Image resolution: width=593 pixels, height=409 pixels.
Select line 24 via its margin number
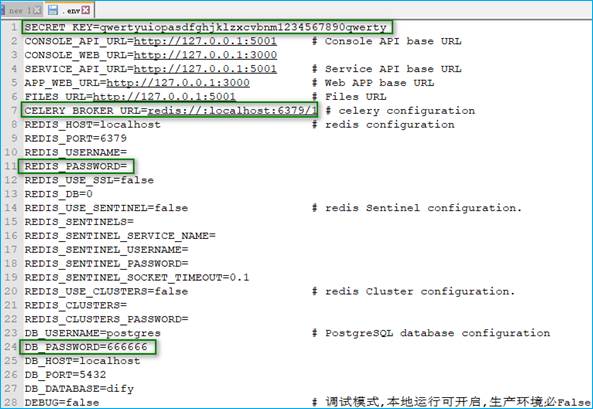pos(11,347)
